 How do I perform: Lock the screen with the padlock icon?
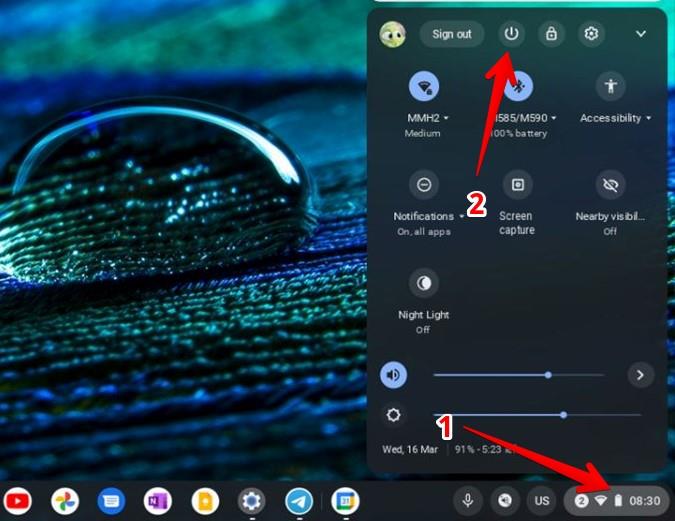point(551,34)
